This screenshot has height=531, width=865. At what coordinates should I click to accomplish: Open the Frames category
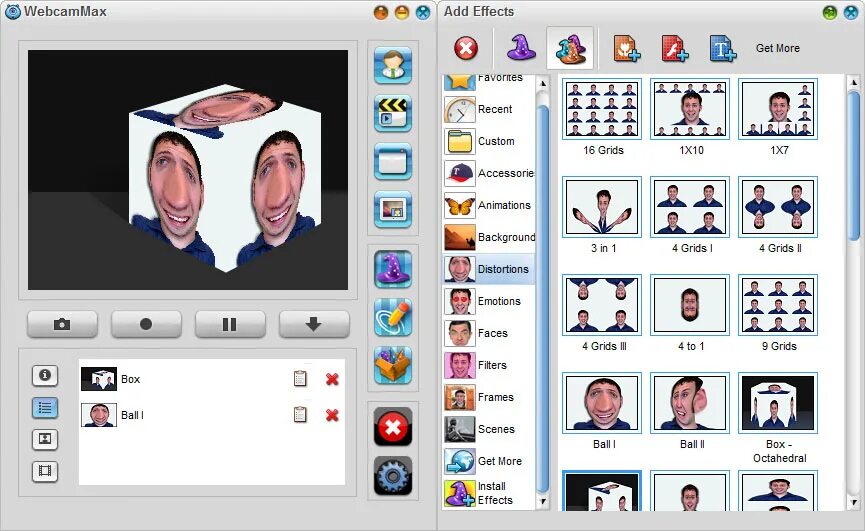point(488,397)
